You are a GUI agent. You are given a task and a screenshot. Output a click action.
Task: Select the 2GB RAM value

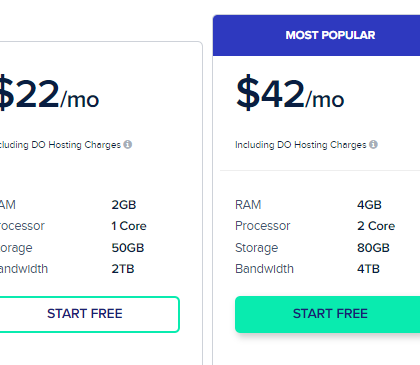coord(124,205)
